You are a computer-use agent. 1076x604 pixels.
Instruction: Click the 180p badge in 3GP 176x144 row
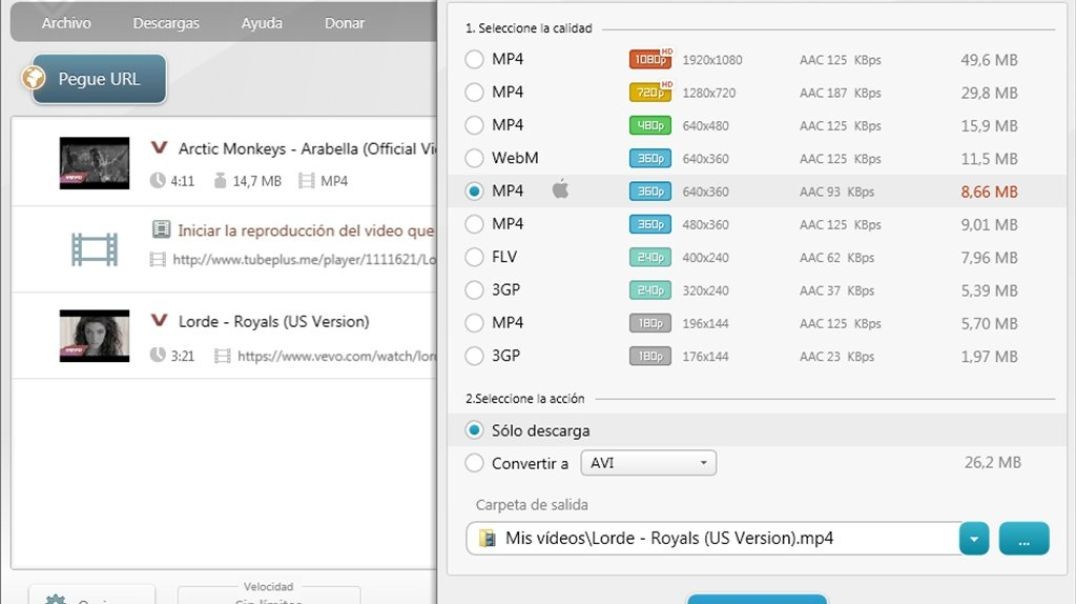[x=650, y=356]
